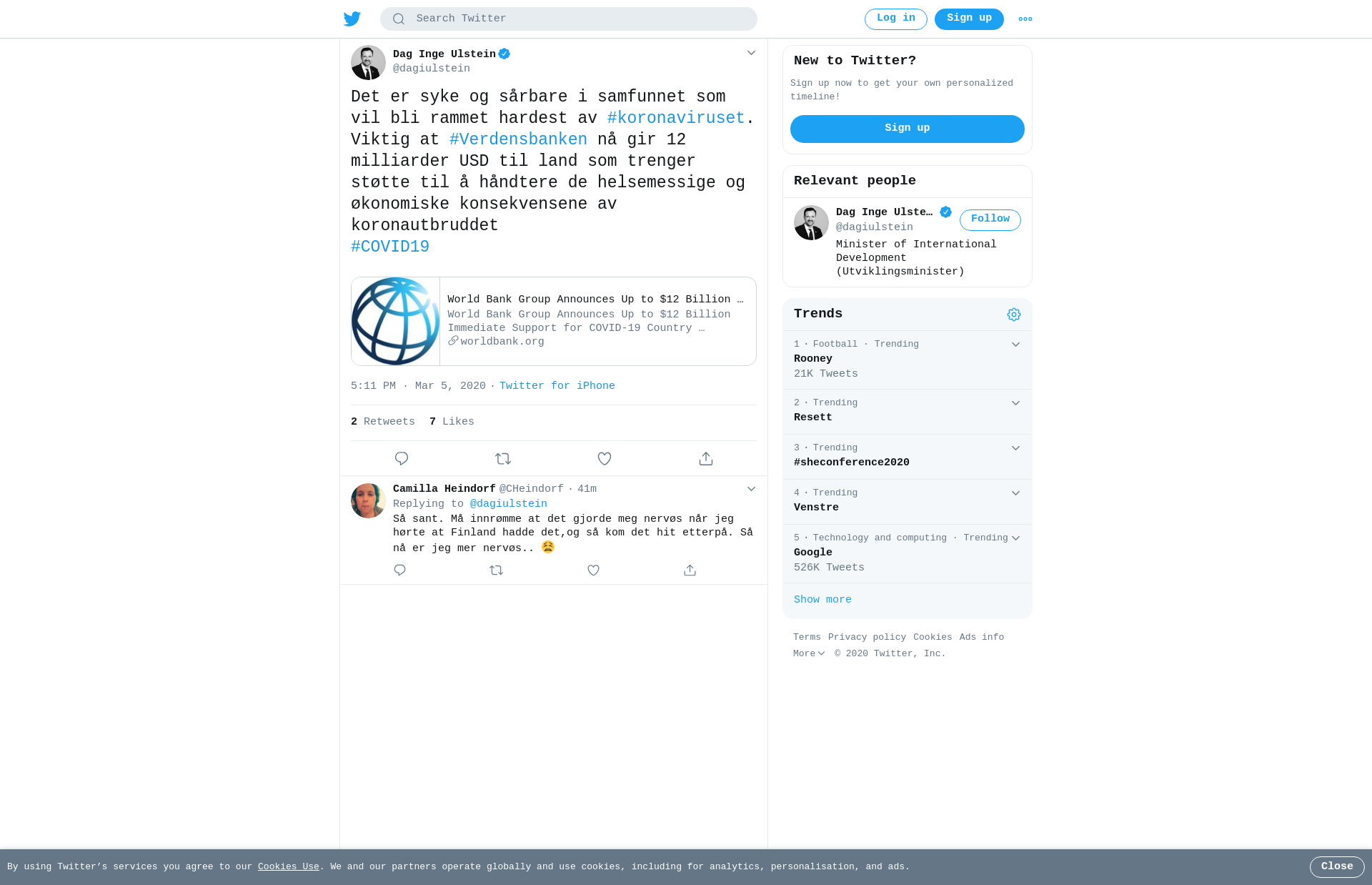Share the main tweet via share icon
Image resolution: width=1372 pixels, height=885 pixels.
click(706, 458)
